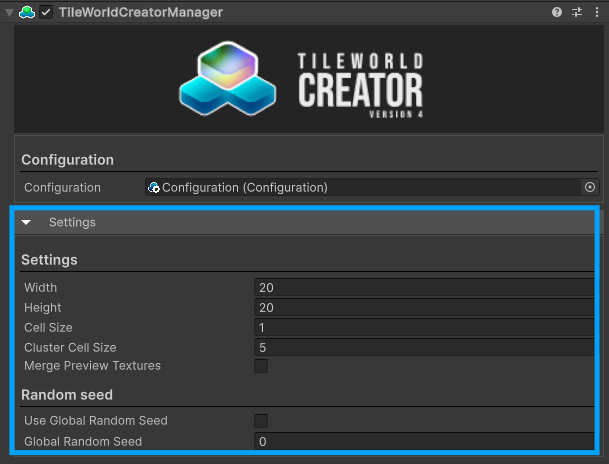Screen dimensions: 609x464
Task: Click the Random seed section heading
Action: [67, 395]
